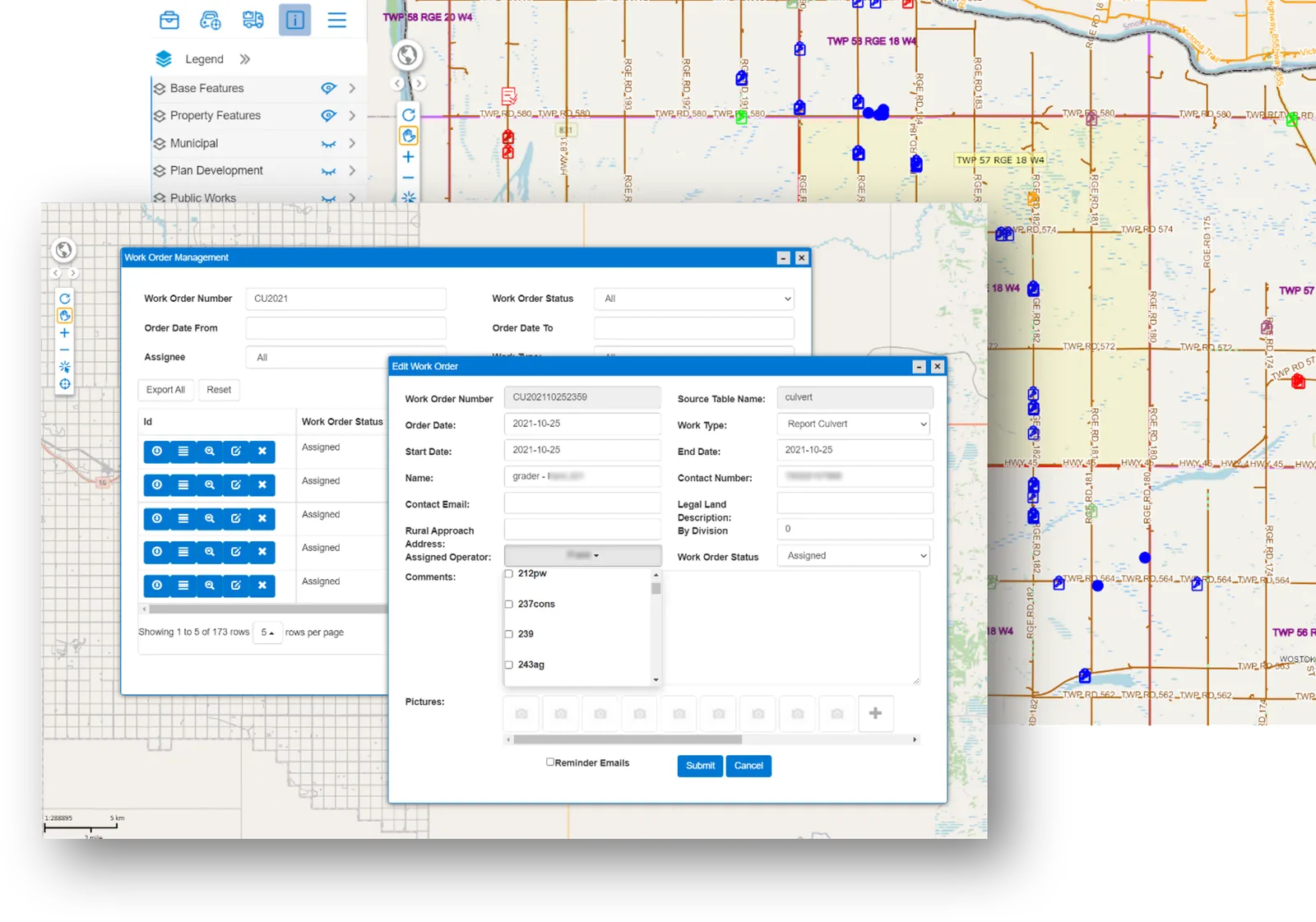Viewport: 1316px width, 922px height.
Task: Click the Export All button
Action: click(165, 390)
